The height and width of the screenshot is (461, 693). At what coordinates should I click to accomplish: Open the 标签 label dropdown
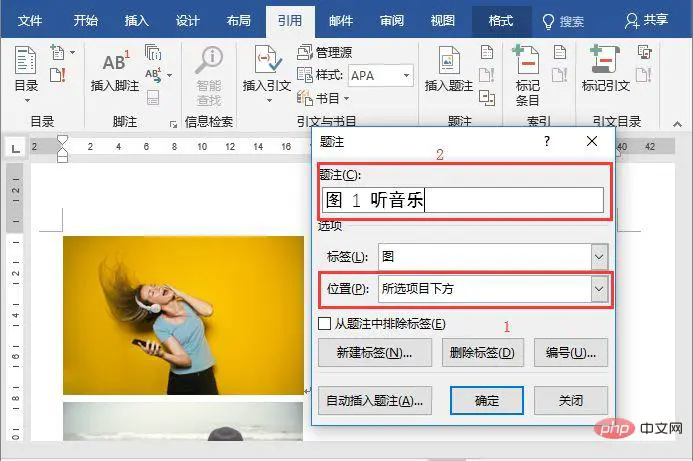click(599, 256)
